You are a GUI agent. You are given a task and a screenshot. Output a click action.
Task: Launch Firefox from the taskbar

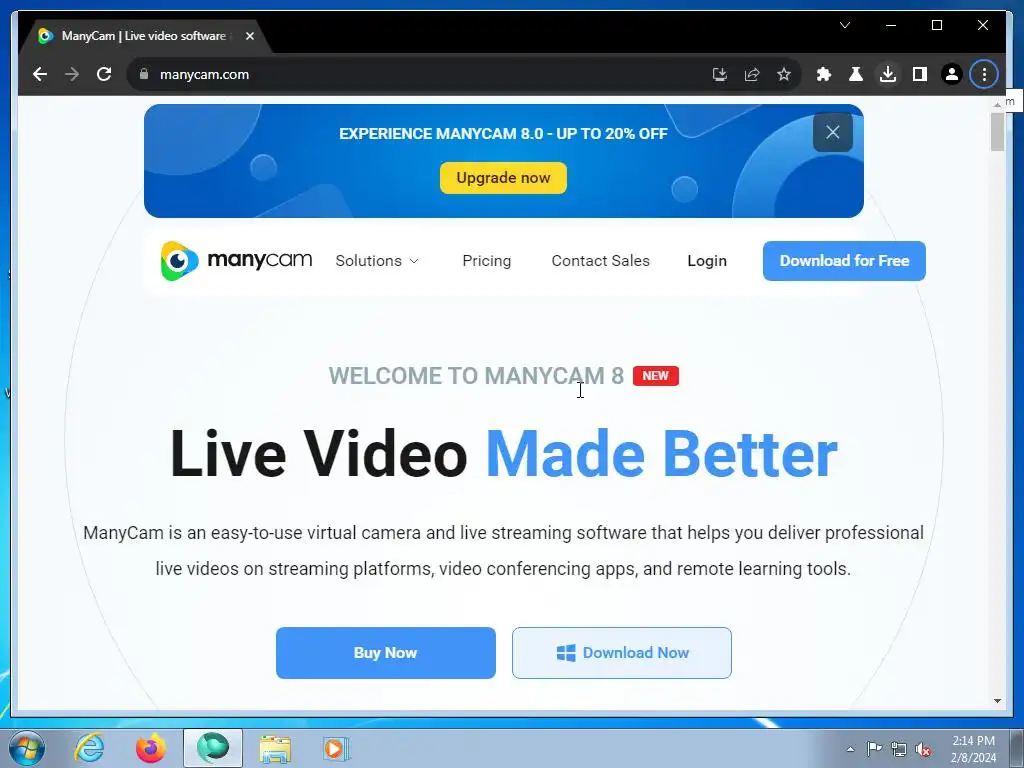coord(151,748)
